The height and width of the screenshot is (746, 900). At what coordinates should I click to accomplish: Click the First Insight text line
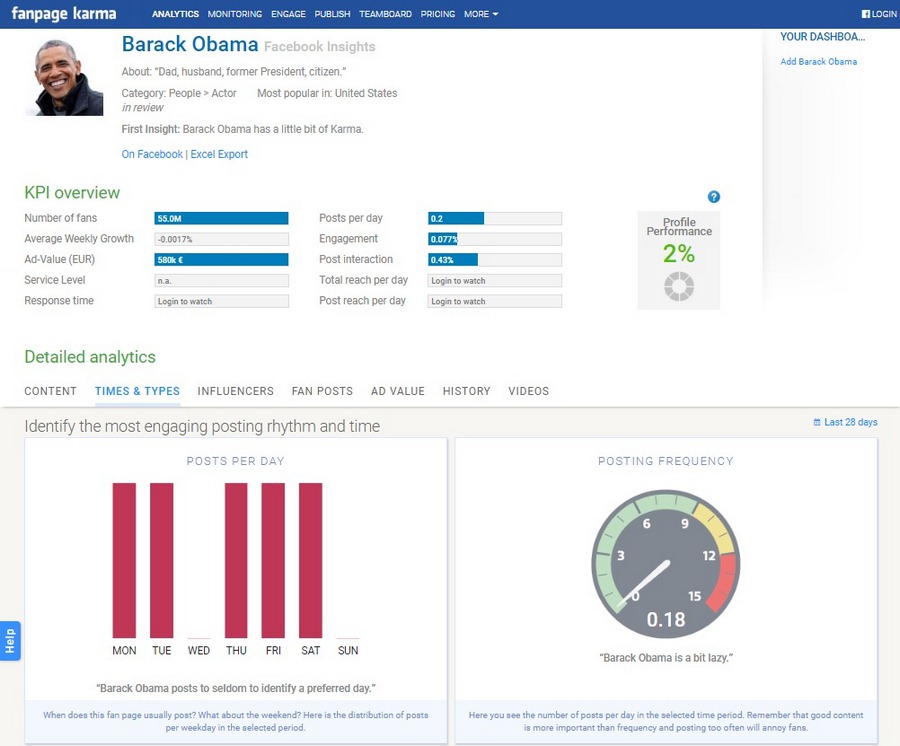[242, 129]
